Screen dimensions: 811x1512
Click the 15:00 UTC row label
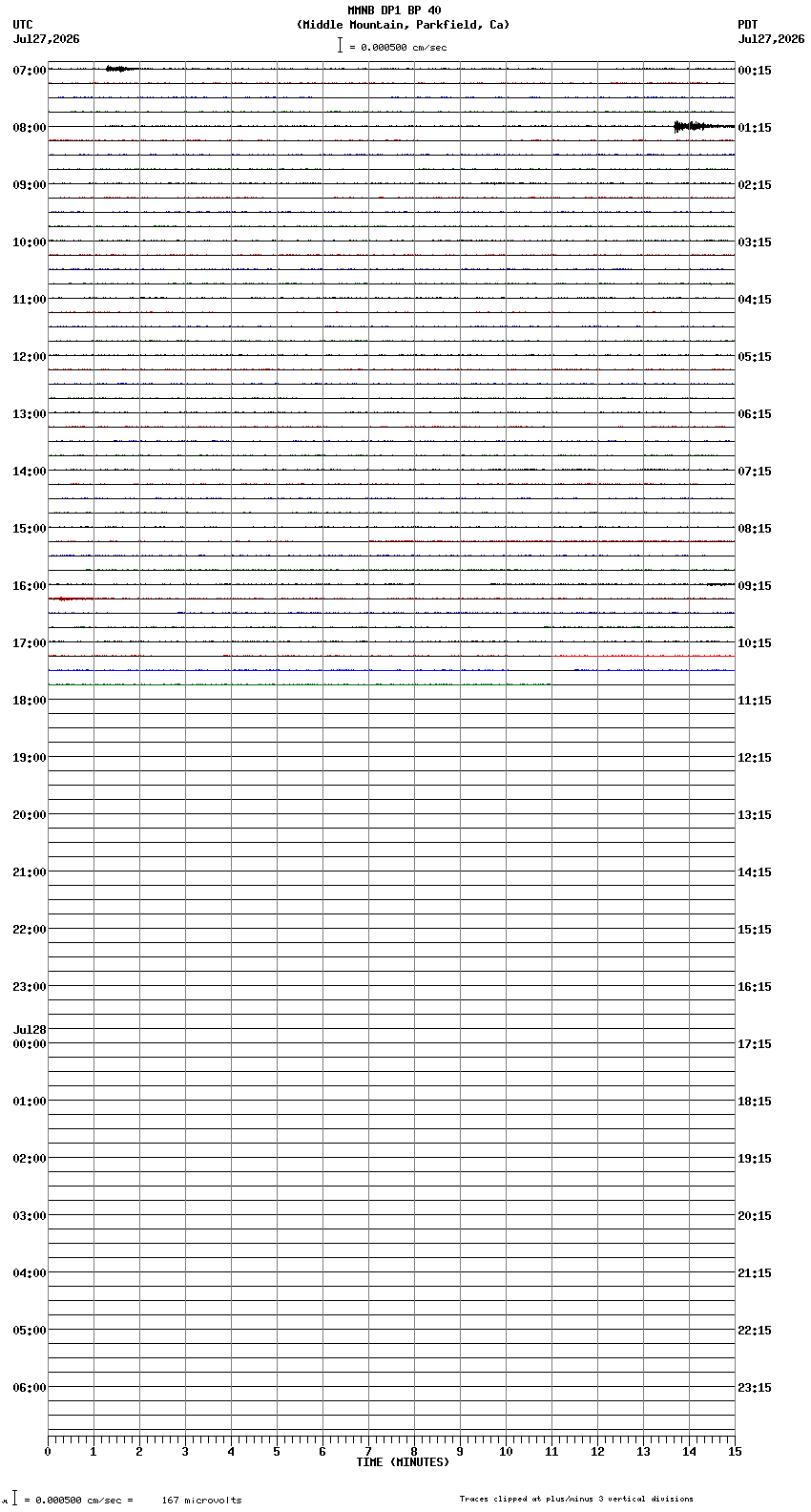tap(30, 529)
